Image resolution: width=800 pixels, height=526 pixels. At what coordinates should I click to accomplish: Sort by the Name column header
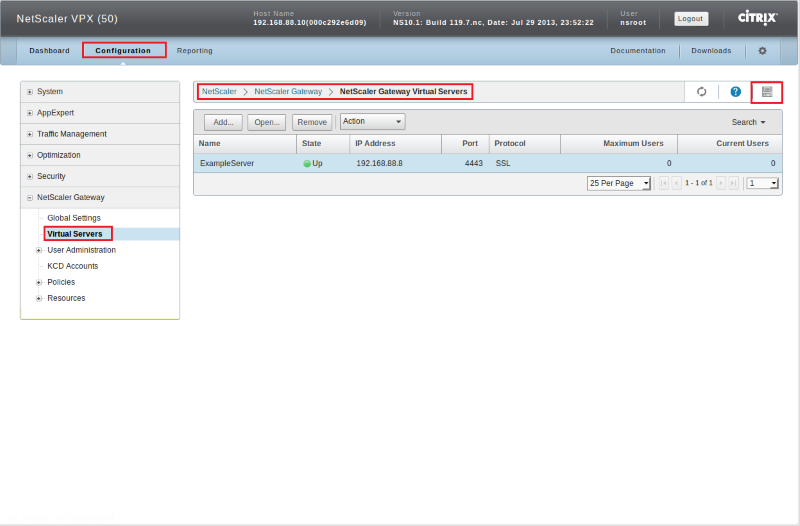(x=245, y=144)
